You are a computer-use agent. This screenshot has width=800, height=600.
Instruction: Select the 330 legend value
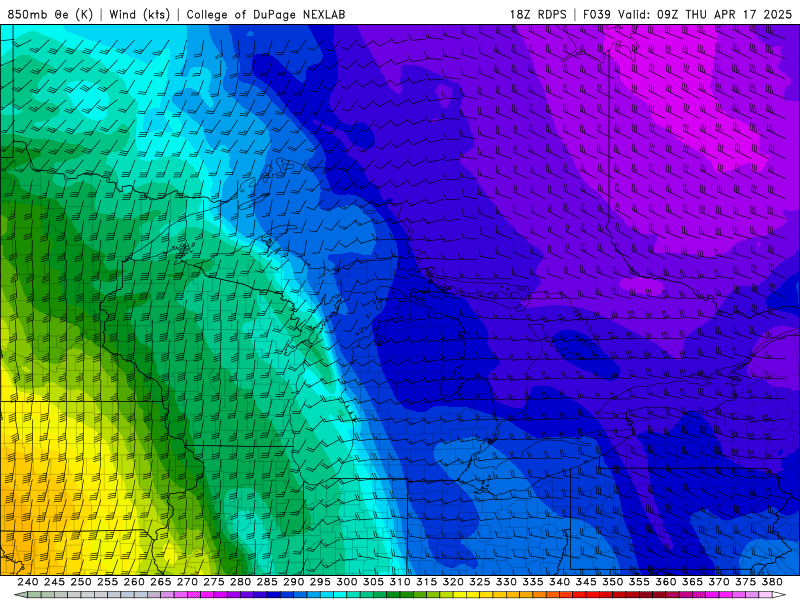pos(506,582)
